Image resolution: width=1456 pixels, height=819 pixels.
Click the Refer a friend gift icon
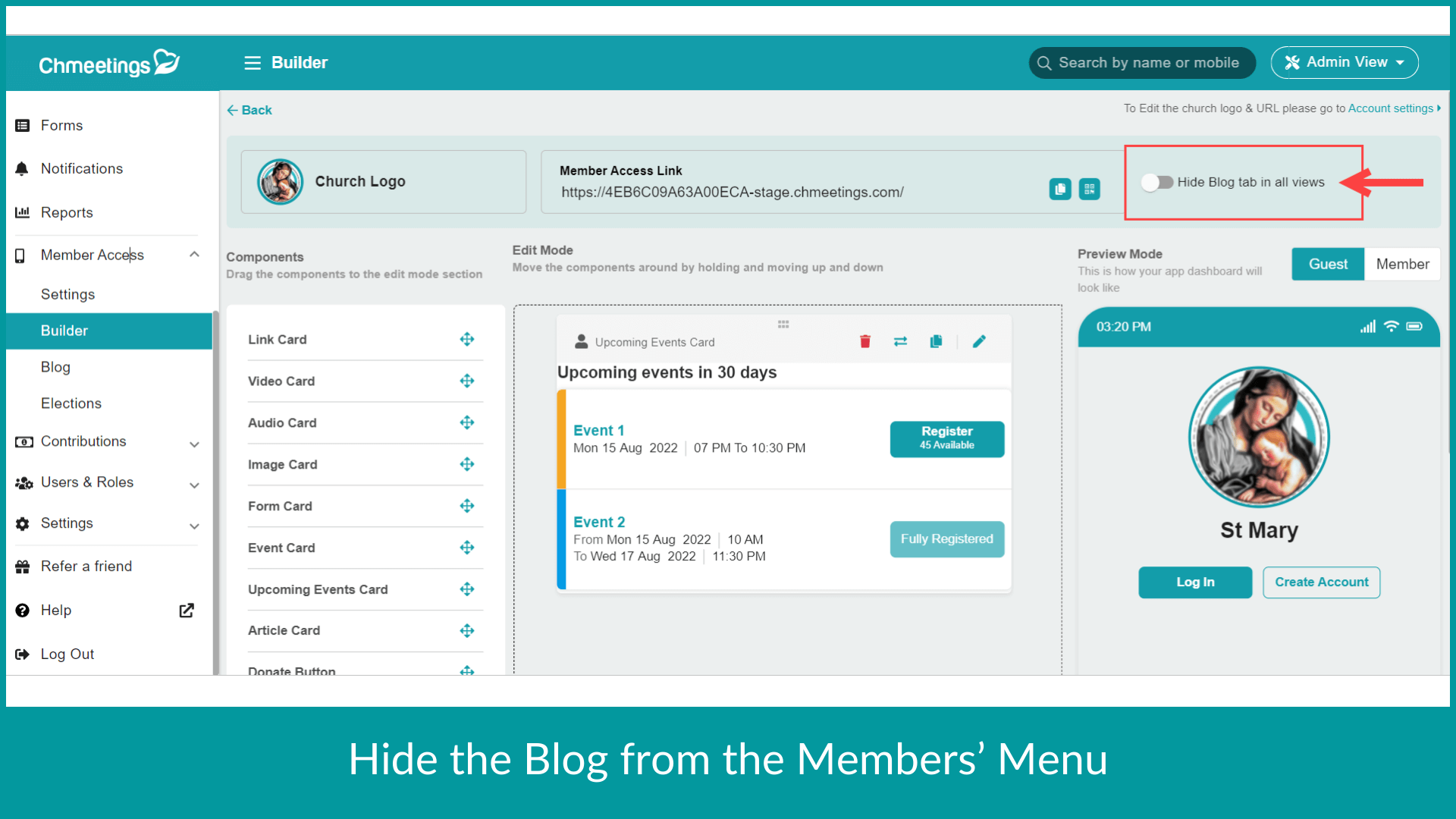[23, 566]
